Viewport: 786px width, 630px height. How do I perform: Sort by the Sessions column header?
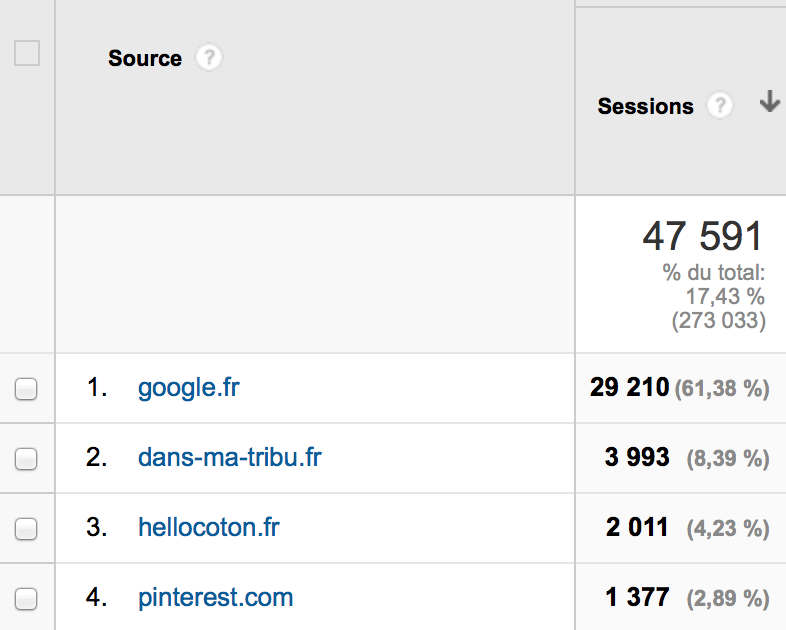tap(645, 106)
